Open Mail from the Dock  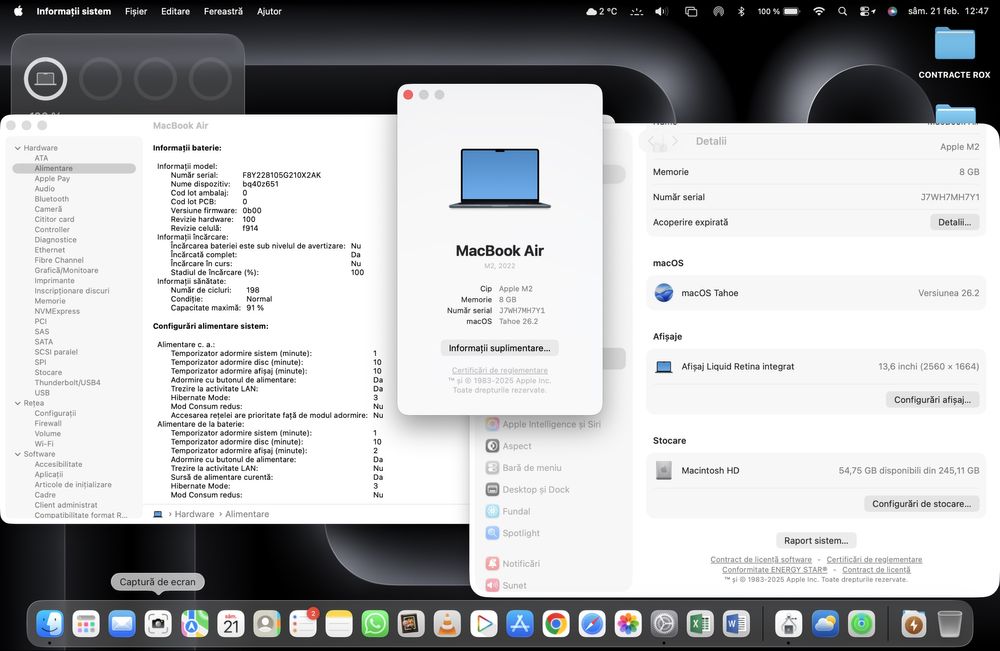pos(122,624)
